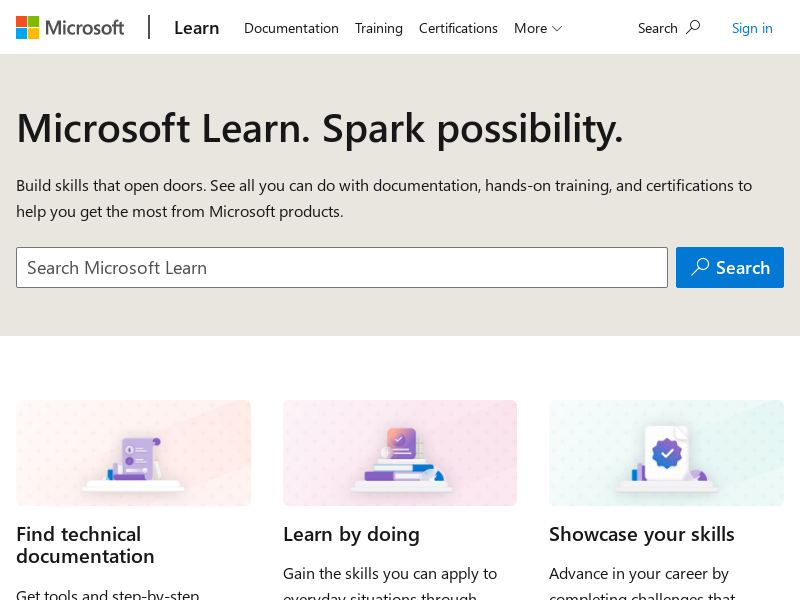Click the 'Advance in your career by' text
The image size is (800, 600).
click(639, 573)
